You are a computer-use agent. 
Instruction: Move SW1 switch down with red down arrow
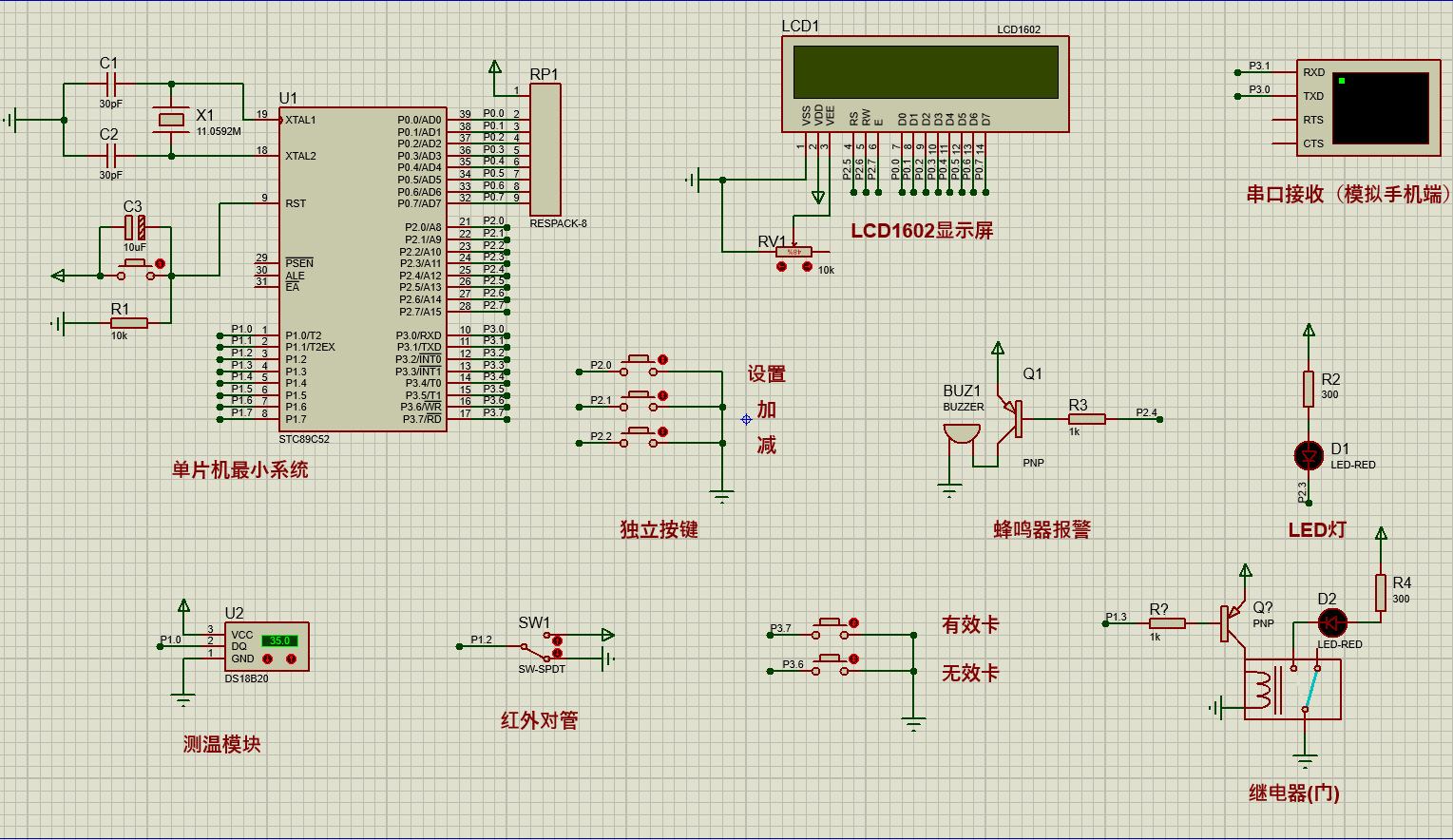coord(557,654)
